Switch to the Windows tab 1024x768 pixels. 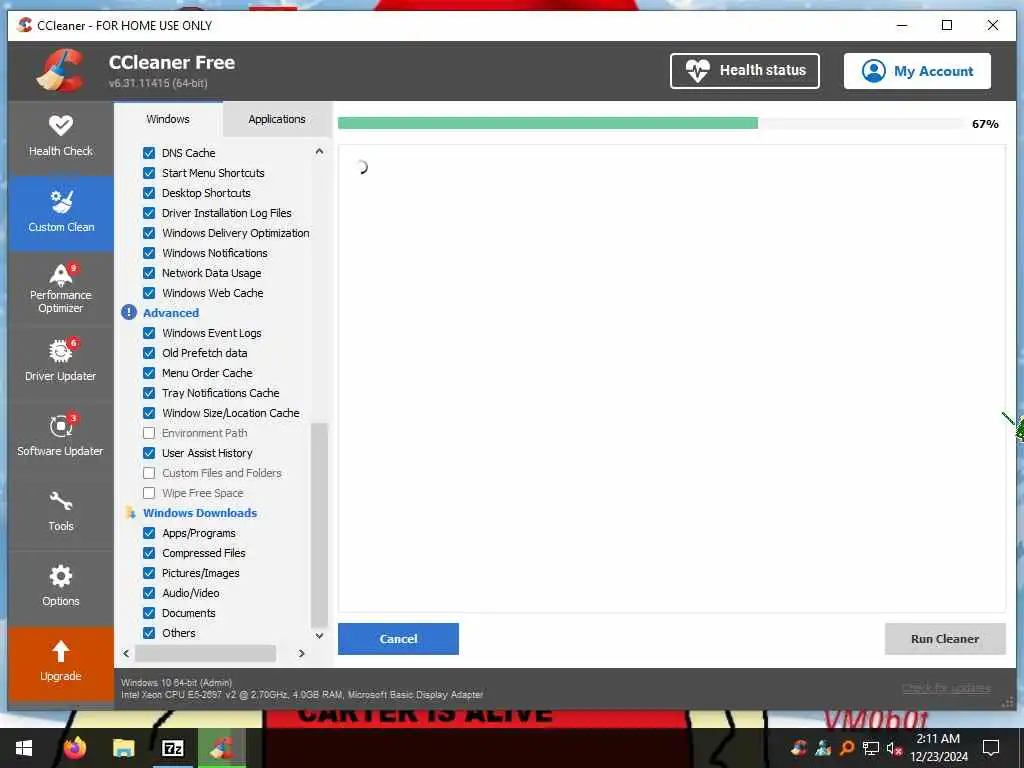(168, 119)
